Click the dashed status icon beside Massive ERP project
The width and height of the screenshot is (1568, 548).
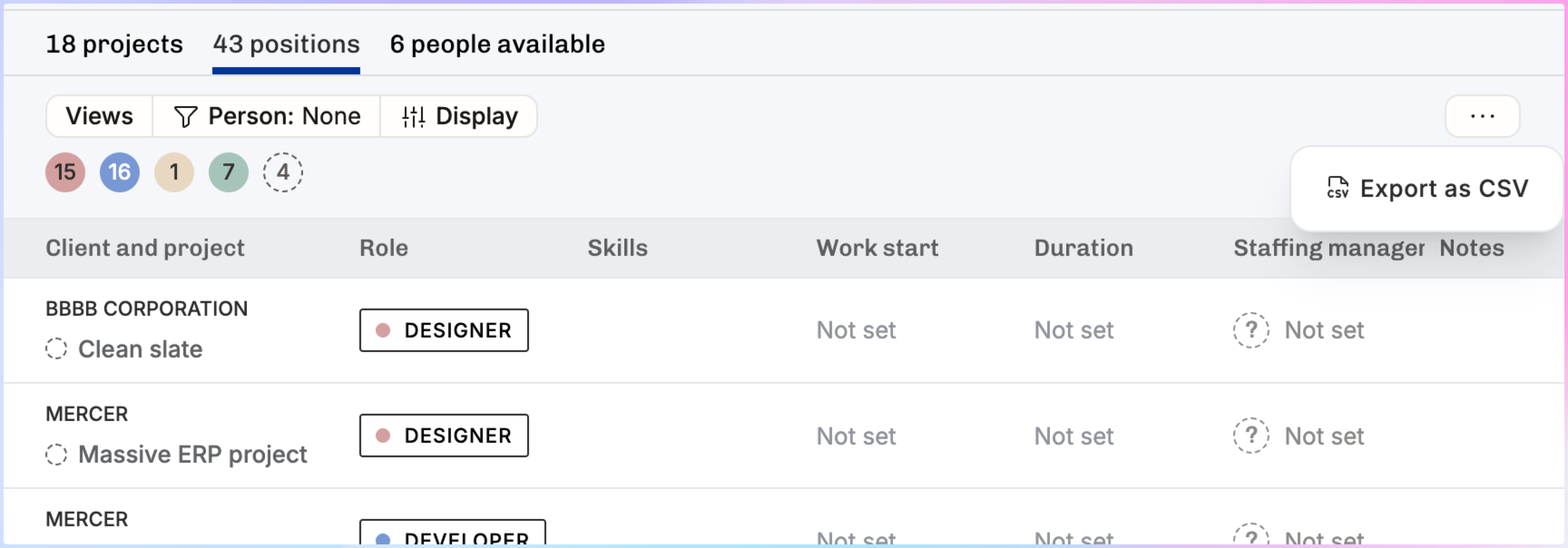pyautogui.click(x=56, y=454)
